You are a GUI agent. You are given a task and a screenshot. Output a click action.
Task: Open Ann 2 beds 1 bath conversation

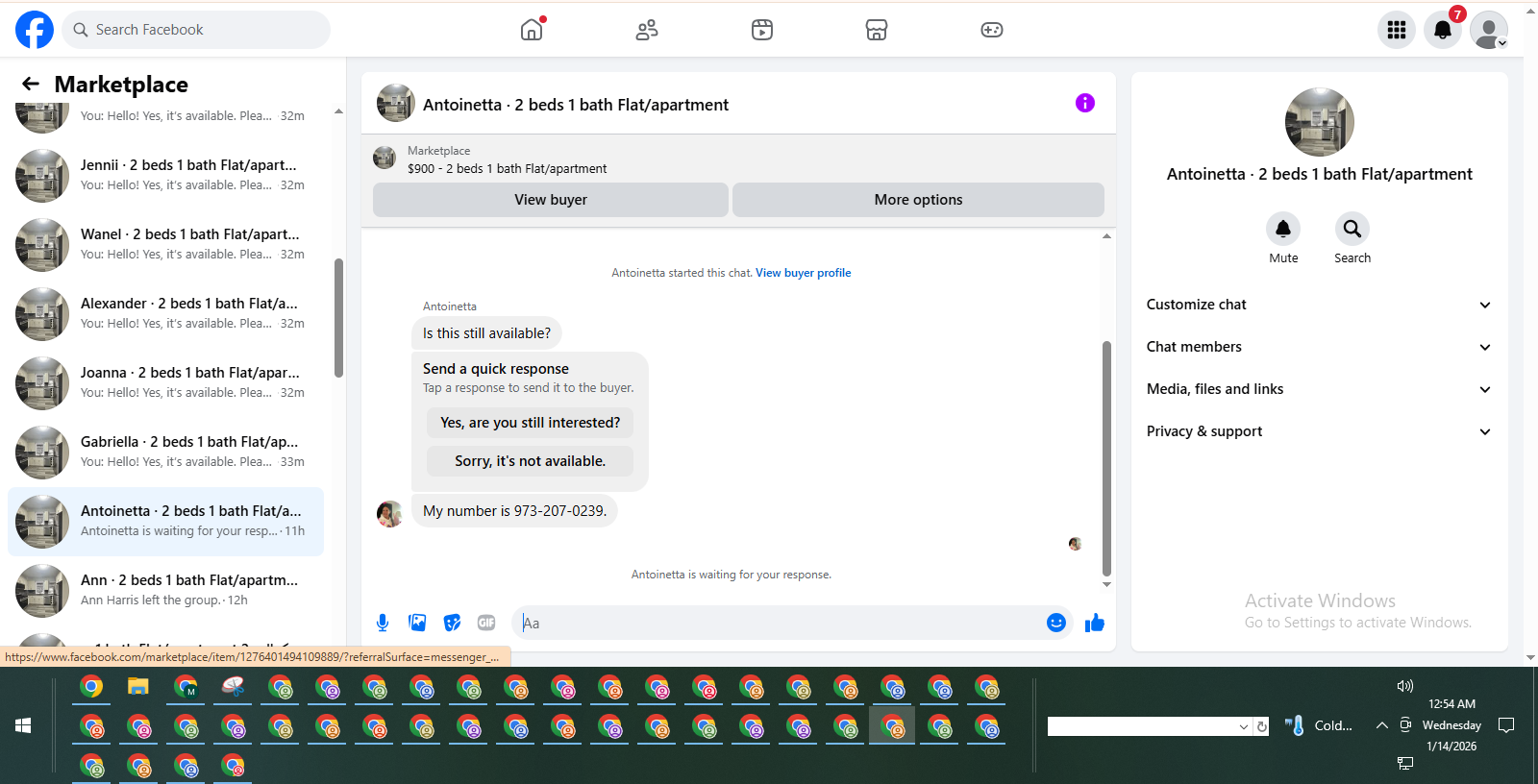(165, 591)
